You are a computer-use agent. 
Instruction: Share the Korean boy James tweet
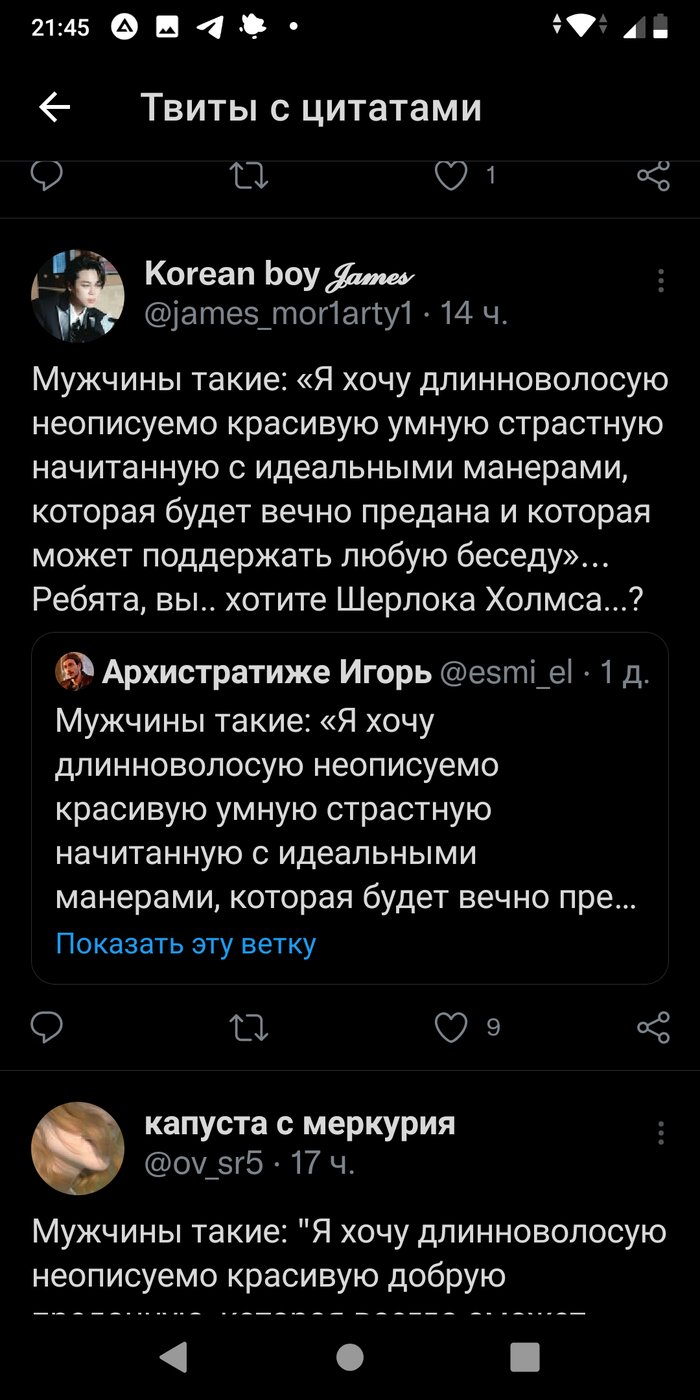coord(653,1027)
